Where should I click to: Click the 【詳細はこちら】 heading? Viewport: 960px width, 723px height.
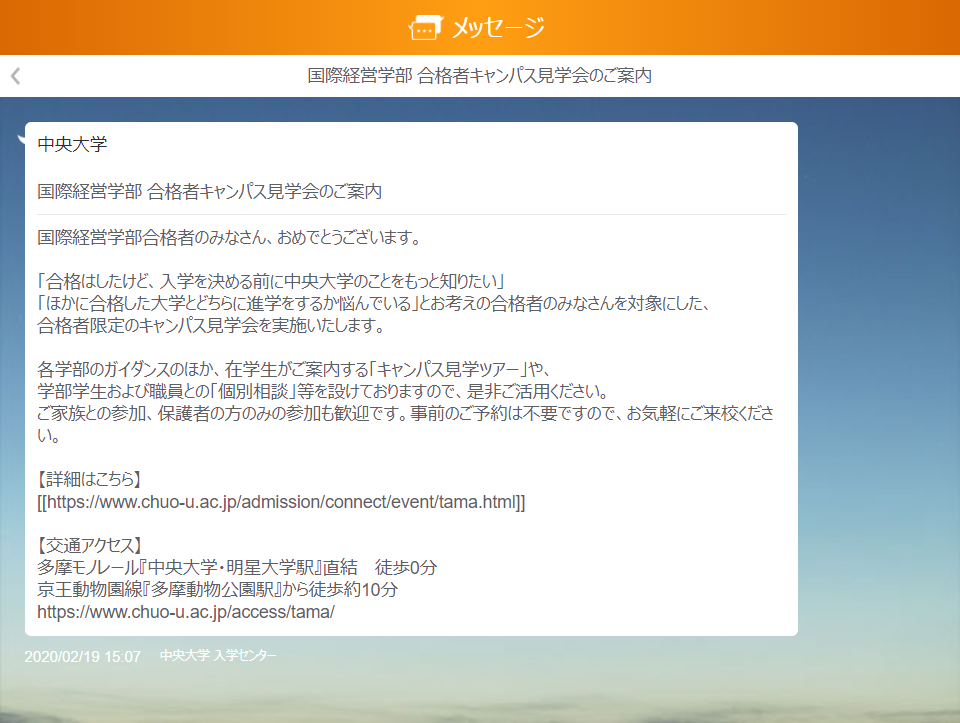tap(90, 479)
